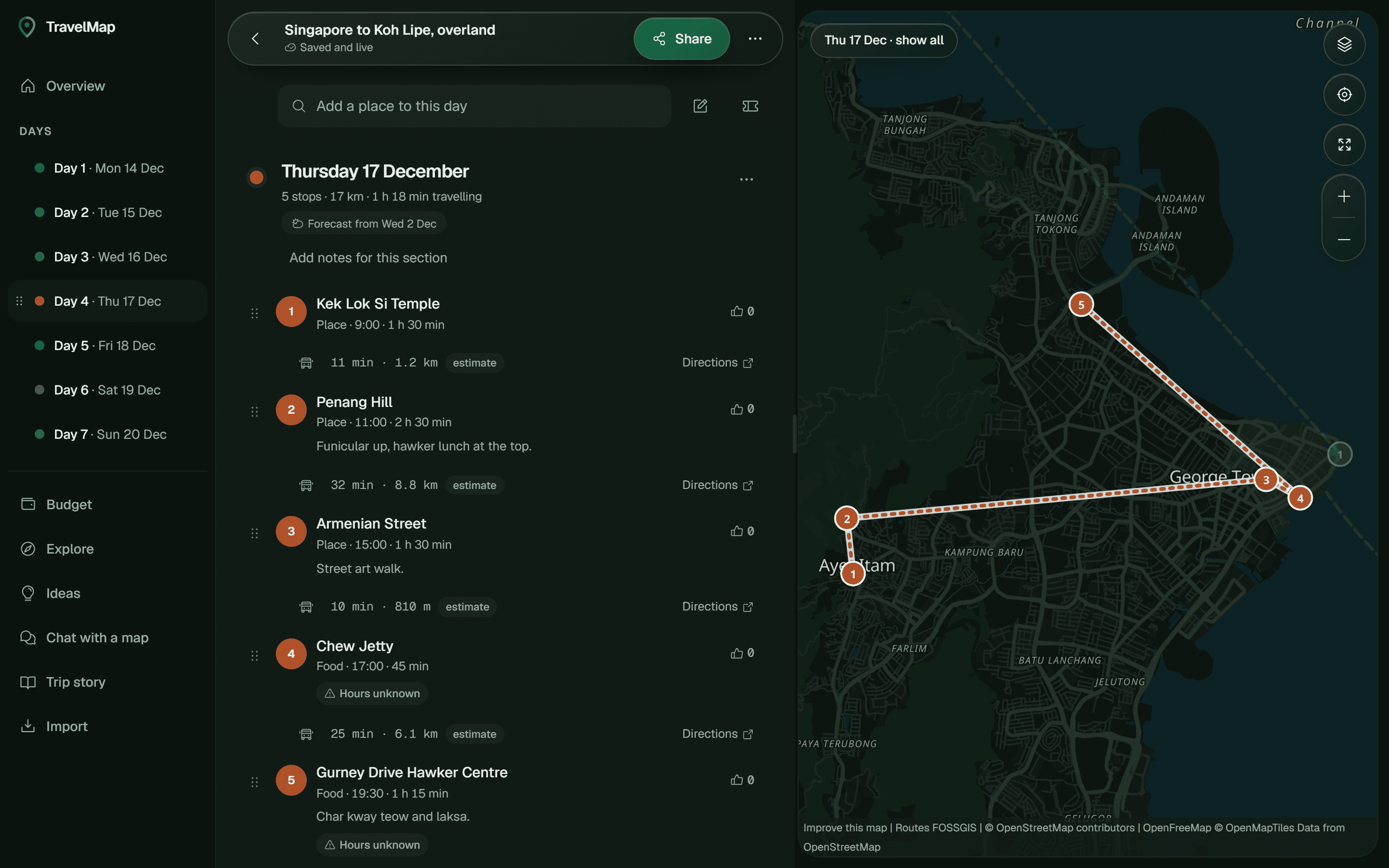Like Armenian Street with thumbs-up
Image resolution: width=1389 pixels, height=868 pixels.
coord(742,531)
